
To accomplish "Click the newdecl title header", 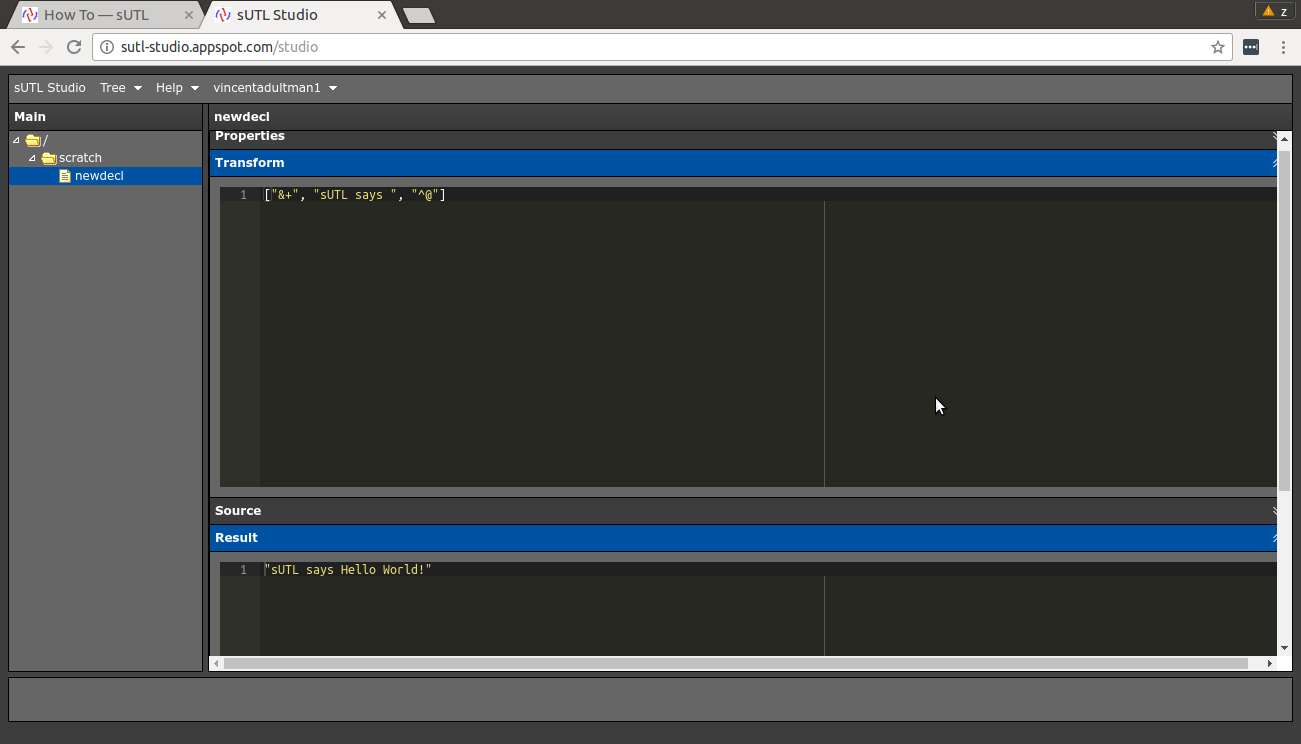I will point(750,117).
